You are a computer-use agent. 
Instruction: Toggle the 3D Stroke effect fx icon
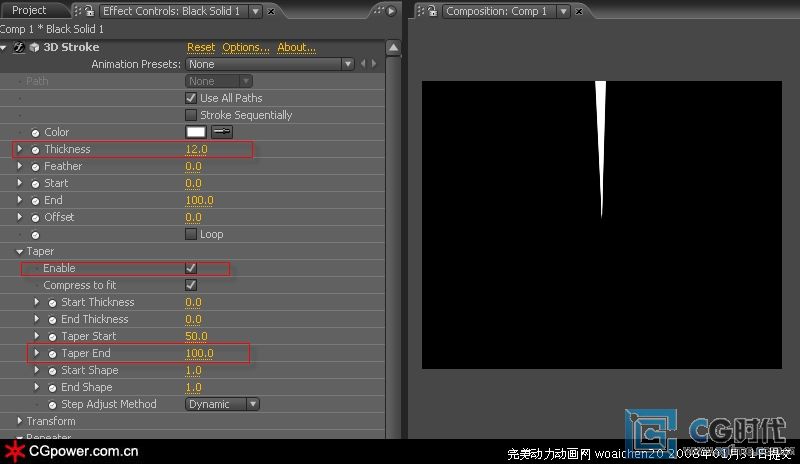[x=19, y=48]
